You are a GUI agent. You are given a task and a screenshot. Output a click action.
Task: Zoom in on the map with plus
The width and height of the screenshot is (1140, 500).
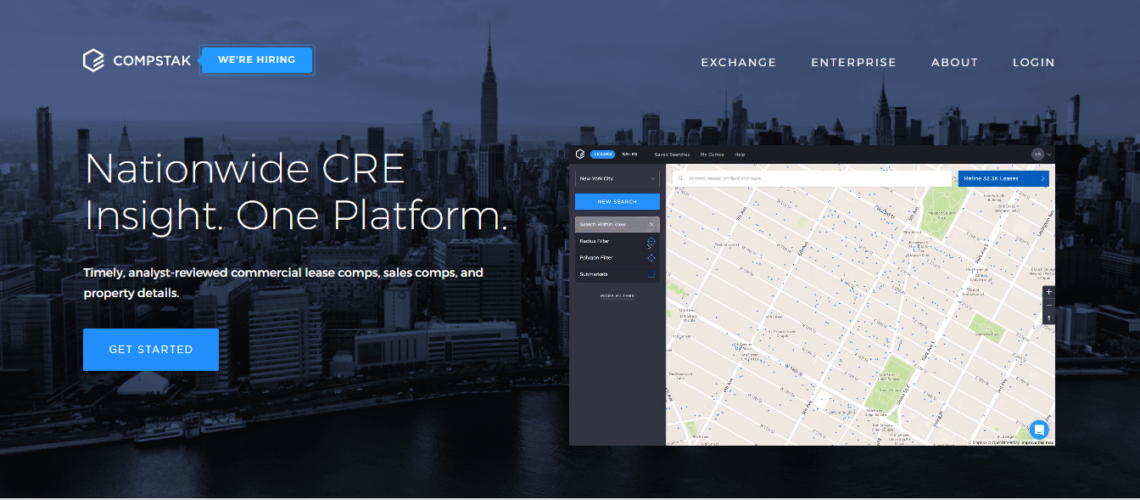[x=1048, y=292]
